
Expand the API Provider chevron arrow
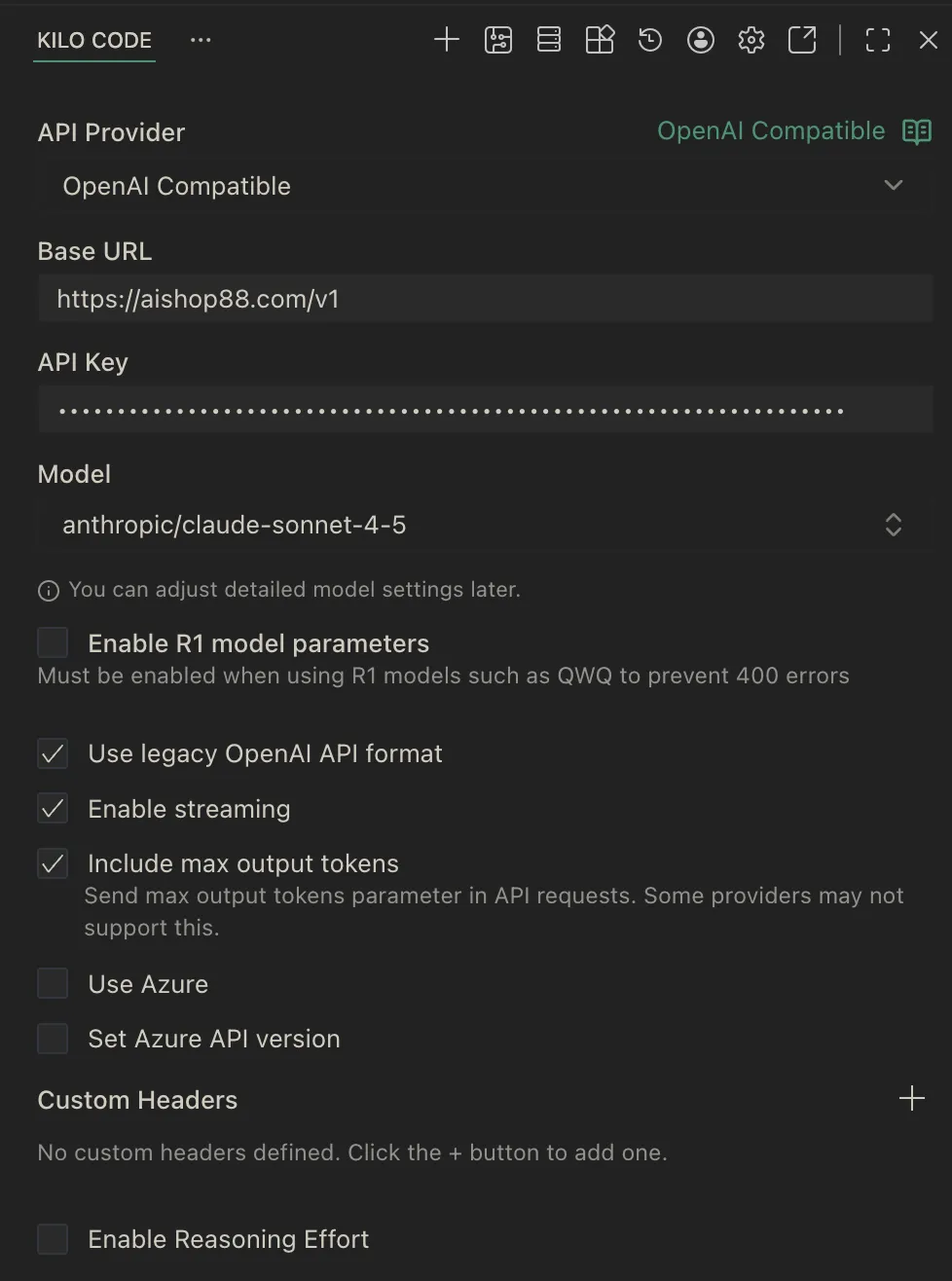point(893,185)
